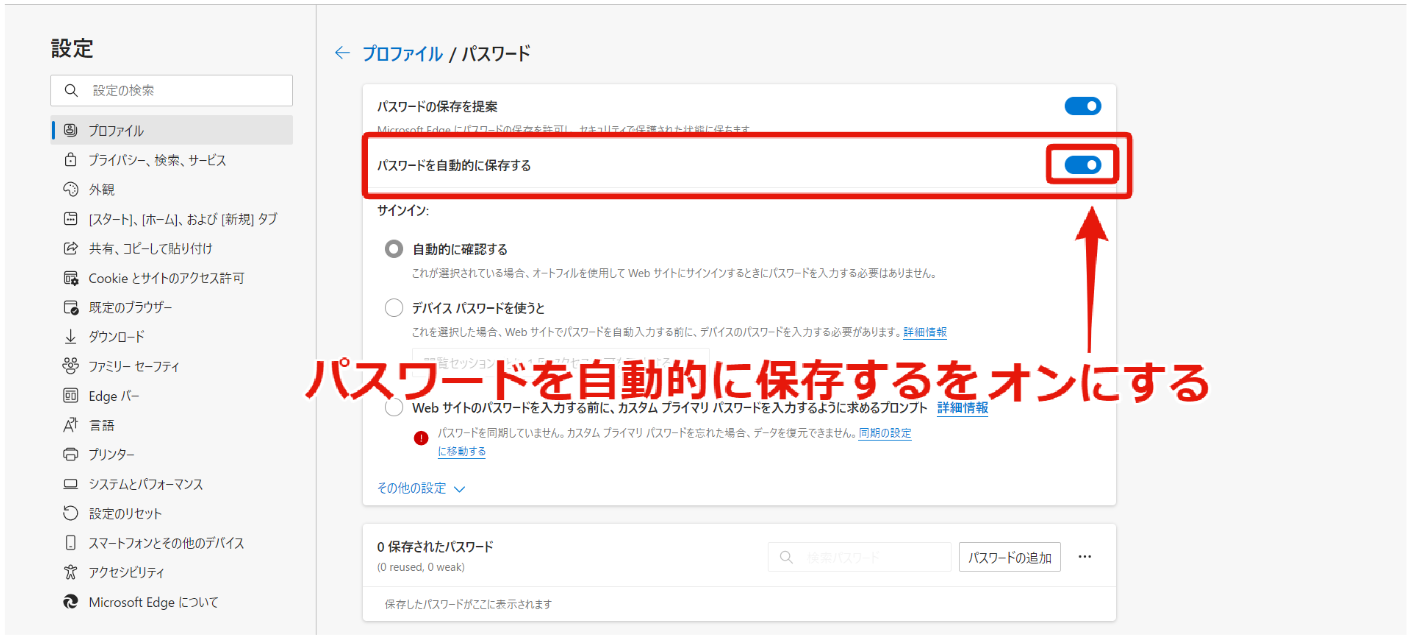The height and width of the screenshot is (640, 1410).
Task: Open Microsoft Edge について page
Action: 171,602
